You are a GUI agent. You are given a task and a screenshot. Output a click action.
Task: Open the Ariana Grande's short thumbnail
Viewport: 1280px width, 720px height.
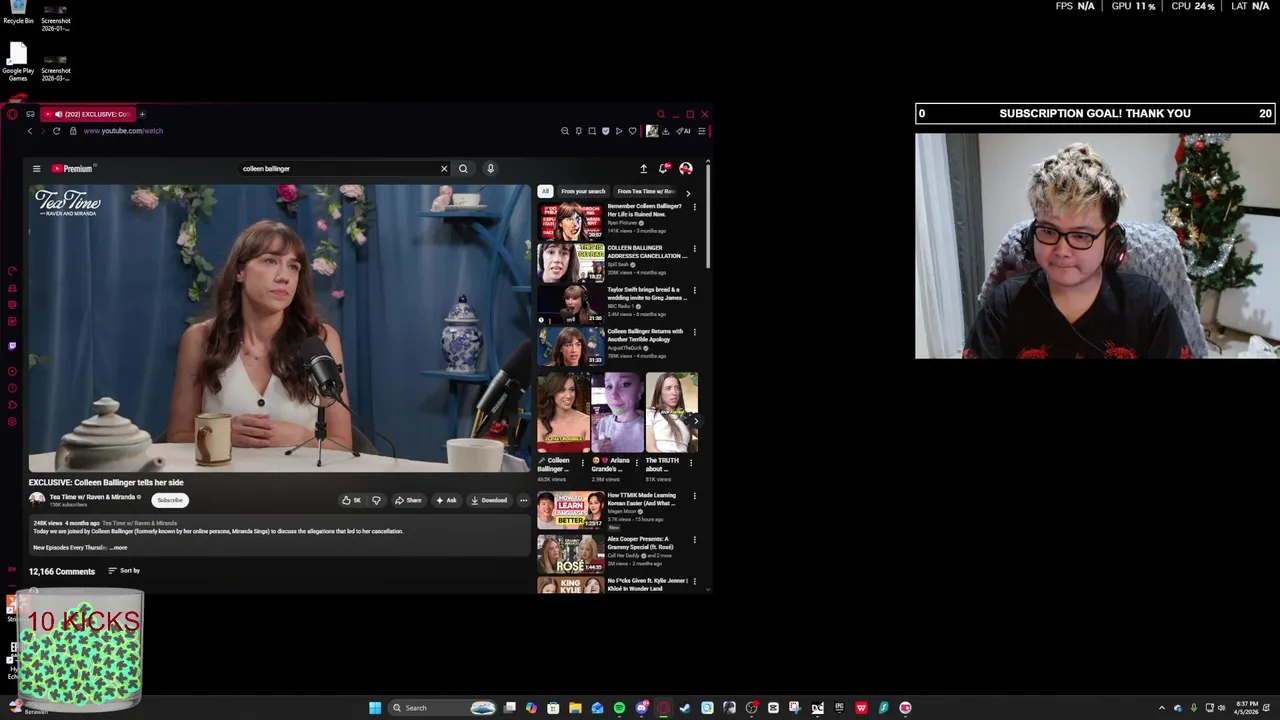coord(617,412)
